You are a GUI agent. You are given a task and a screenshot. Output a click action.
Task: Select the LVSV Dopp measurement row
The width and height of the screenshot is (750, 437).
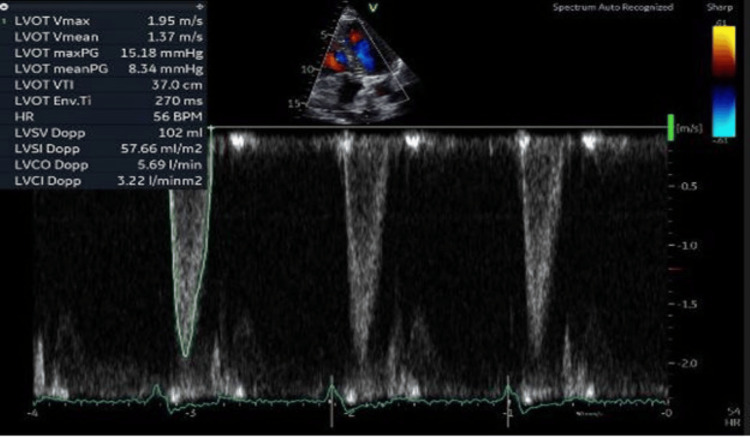[103, 133]
